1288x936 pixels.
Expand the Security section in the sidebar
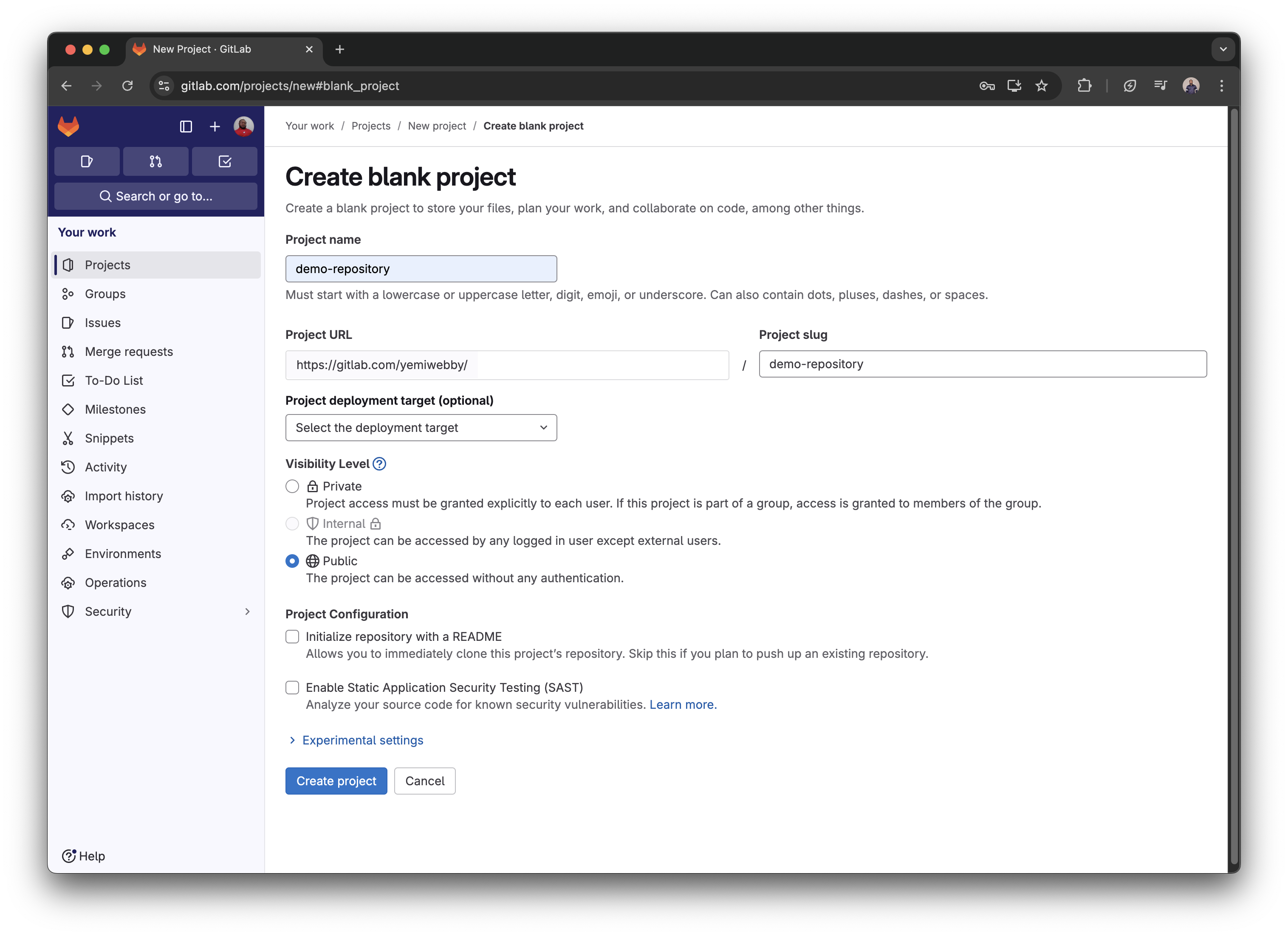click(246, 611)
